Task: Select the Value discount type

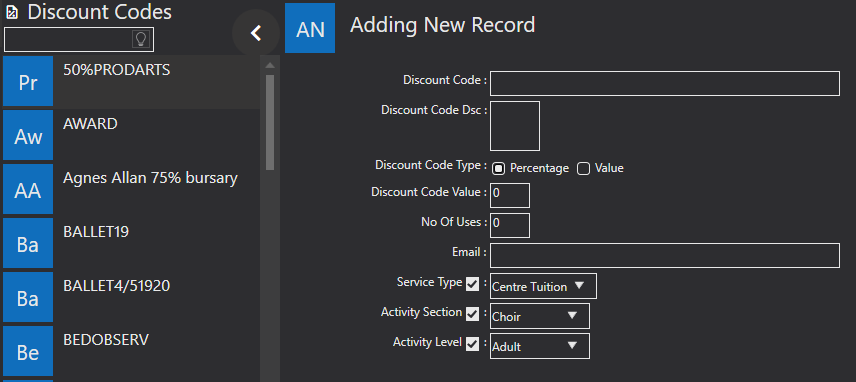Action: pyautogui.click(x=584, y=169)
